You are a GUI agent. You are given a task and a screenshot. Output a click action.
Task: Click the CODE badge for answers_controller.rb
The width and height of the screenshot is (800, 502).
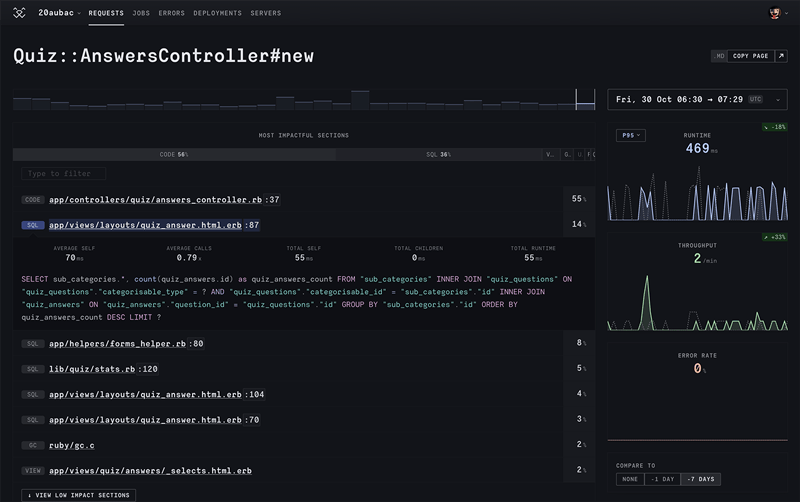tap(33, 200)
